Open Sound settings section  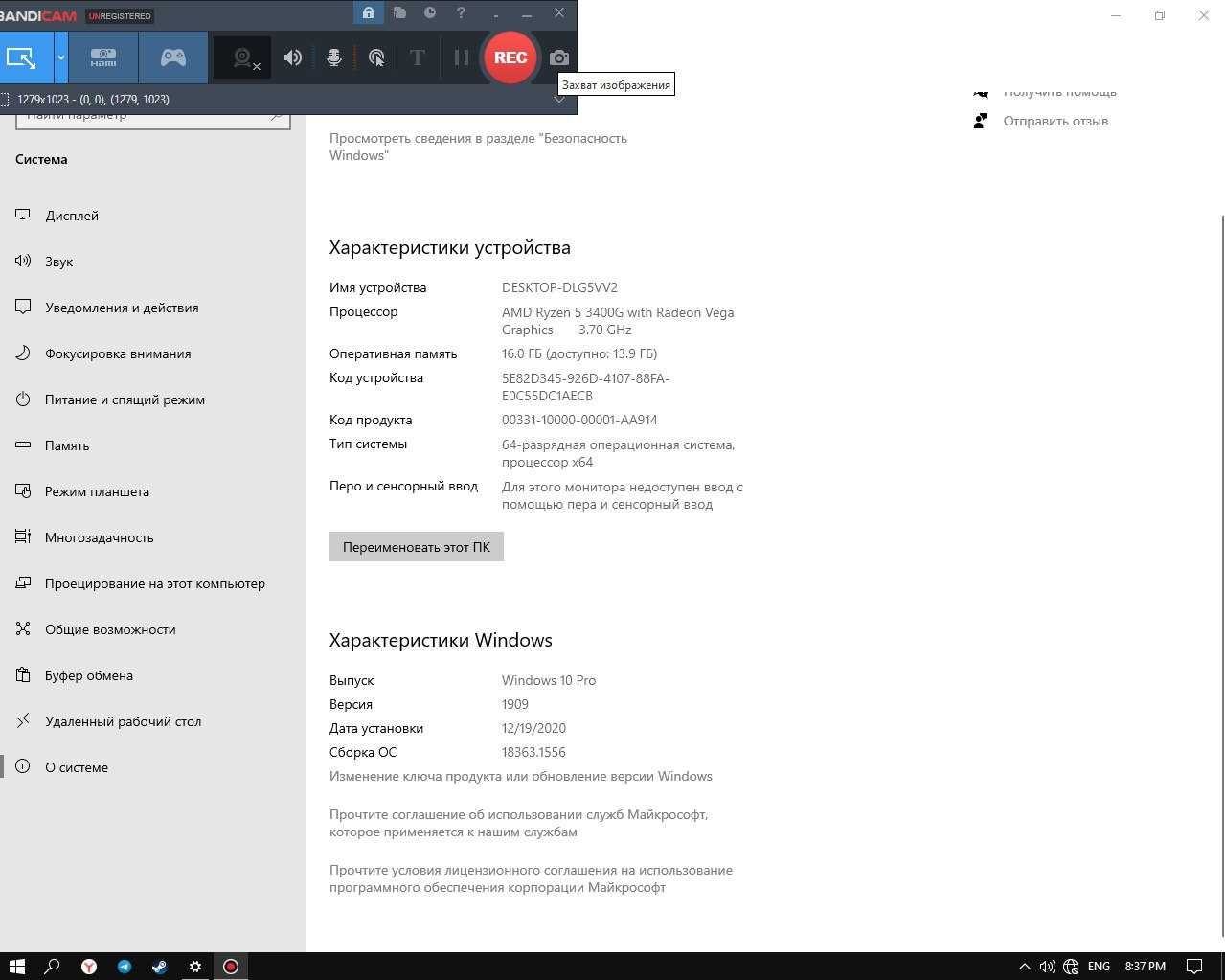tap(153, 262)
